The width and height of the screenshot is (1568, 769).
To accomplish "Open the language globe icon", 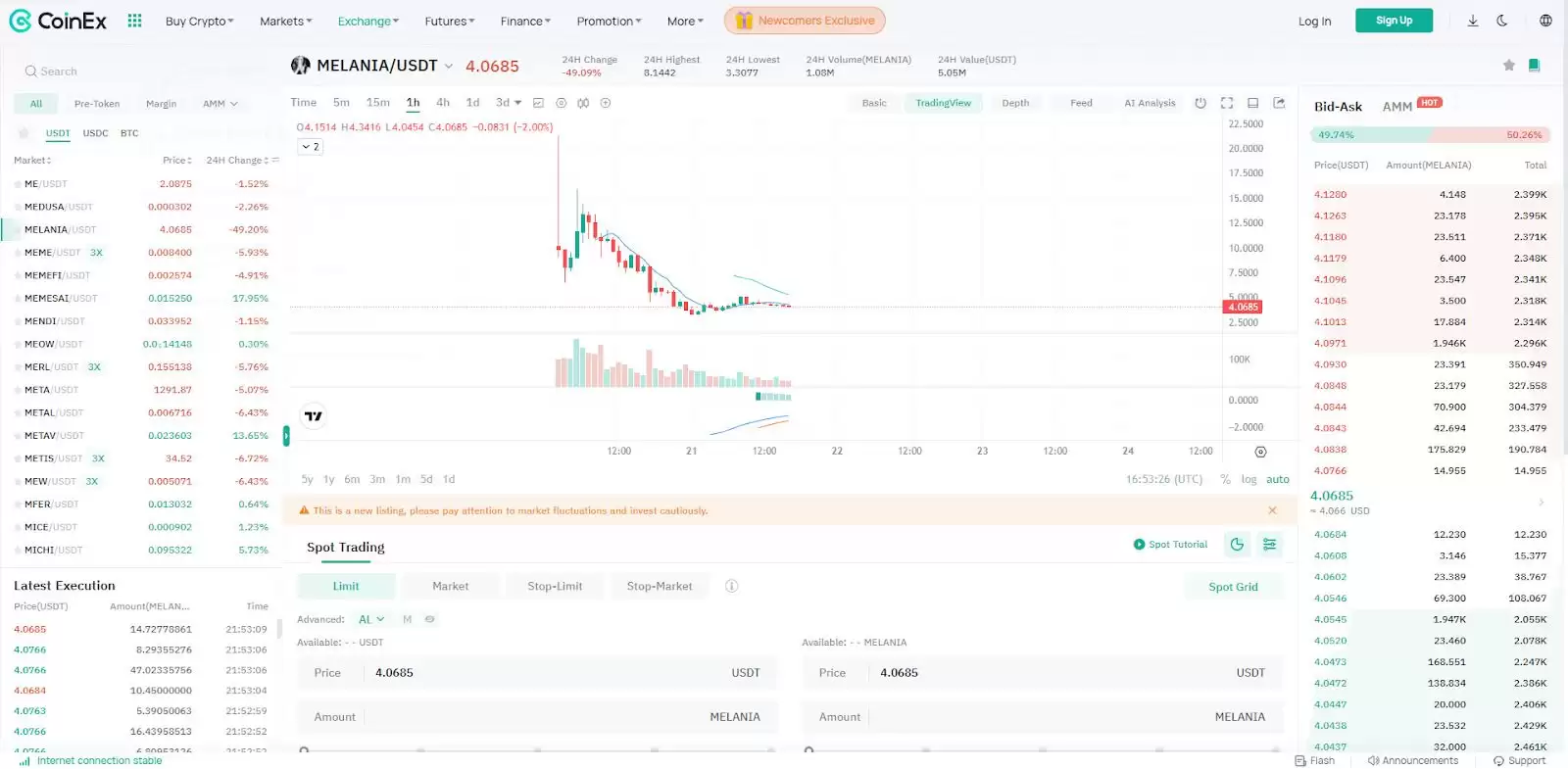I will (x=1545, y=21).
